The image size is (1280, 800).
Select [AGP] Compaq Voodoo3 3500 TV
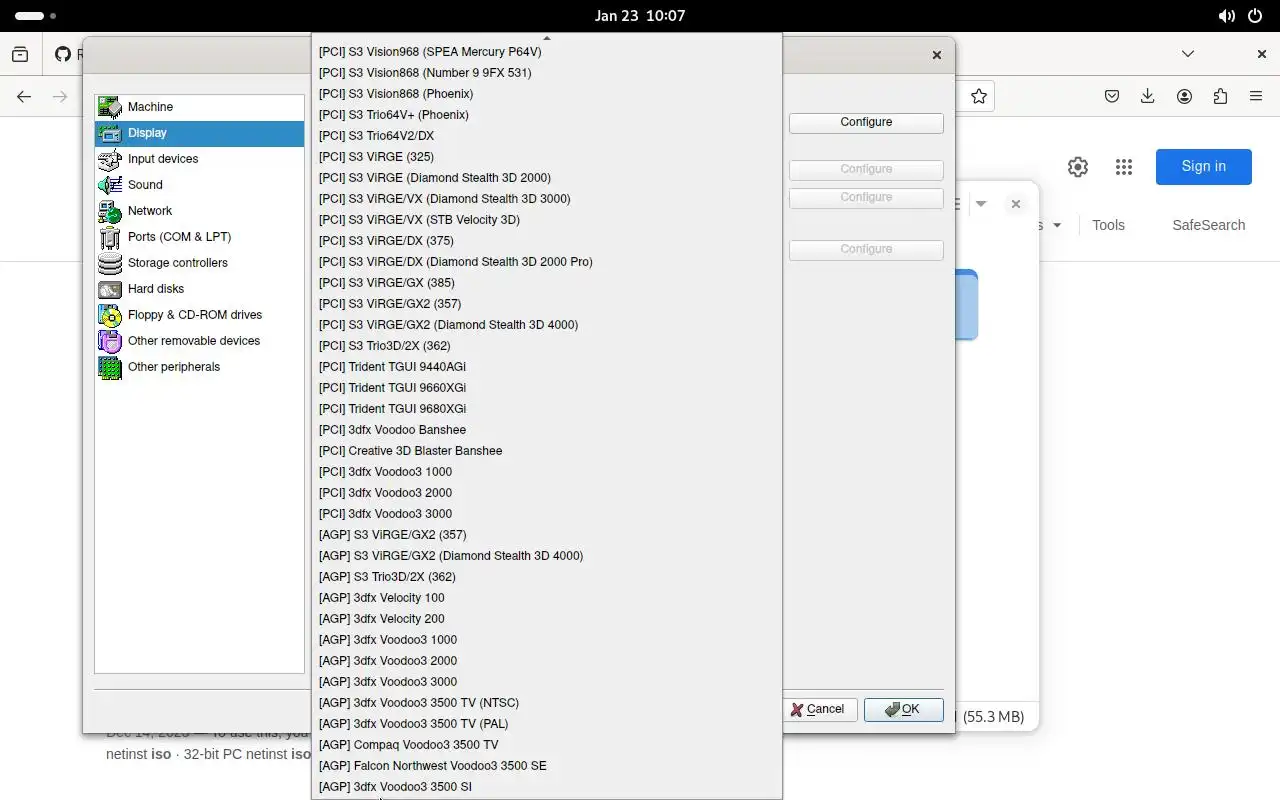(547, 745)
